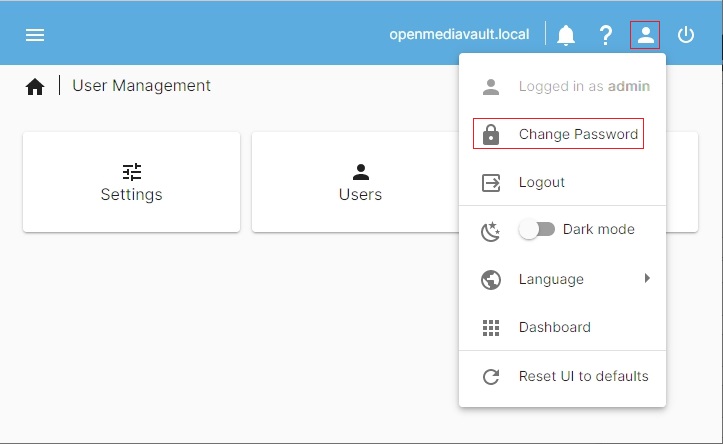The image size is (723, 444).
Task: Go to home via house icon
Action: point(35,87)
